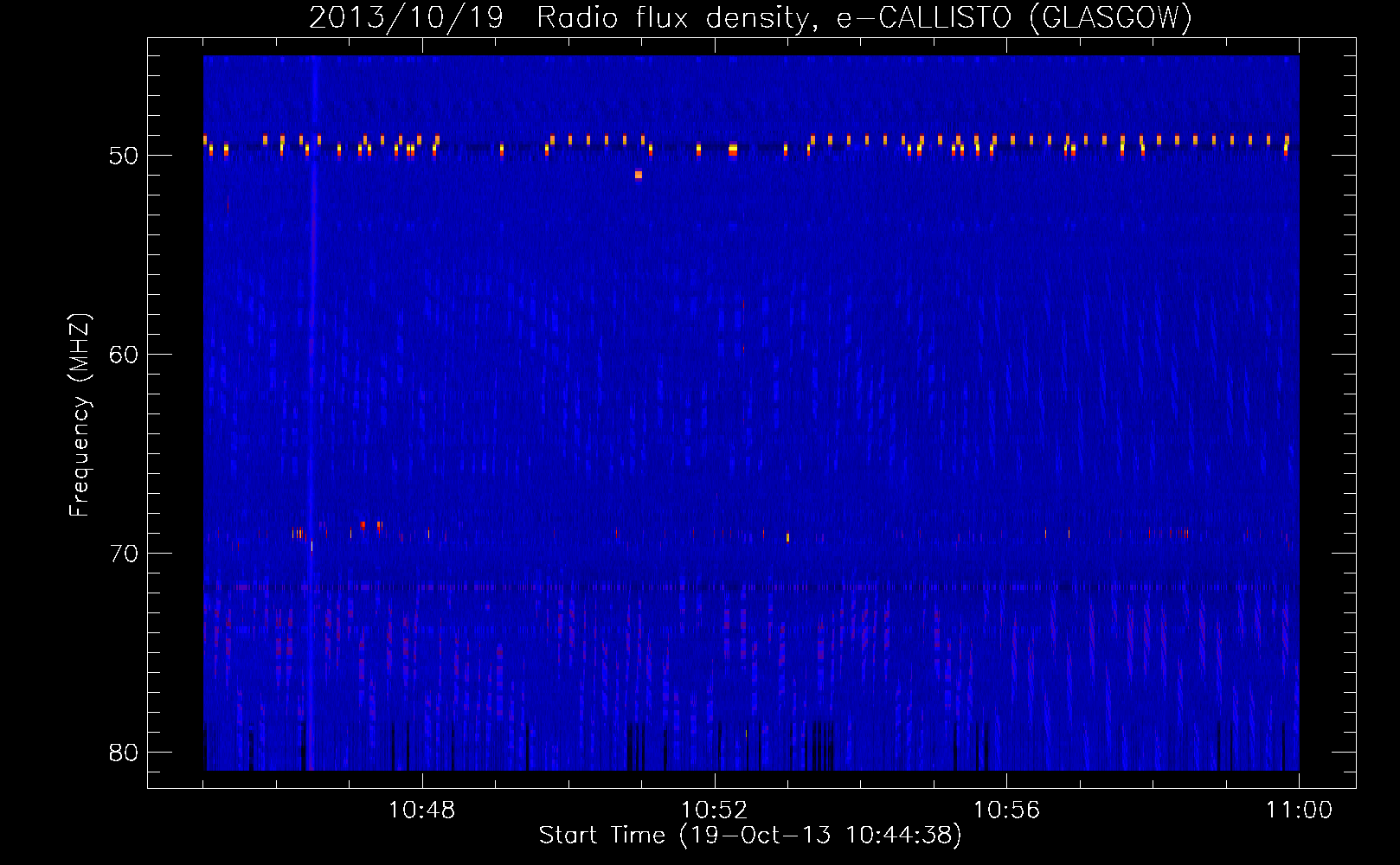
Task: Click the 10:48 time tick label
Action: pyautogui.click(x=421, y=811)
